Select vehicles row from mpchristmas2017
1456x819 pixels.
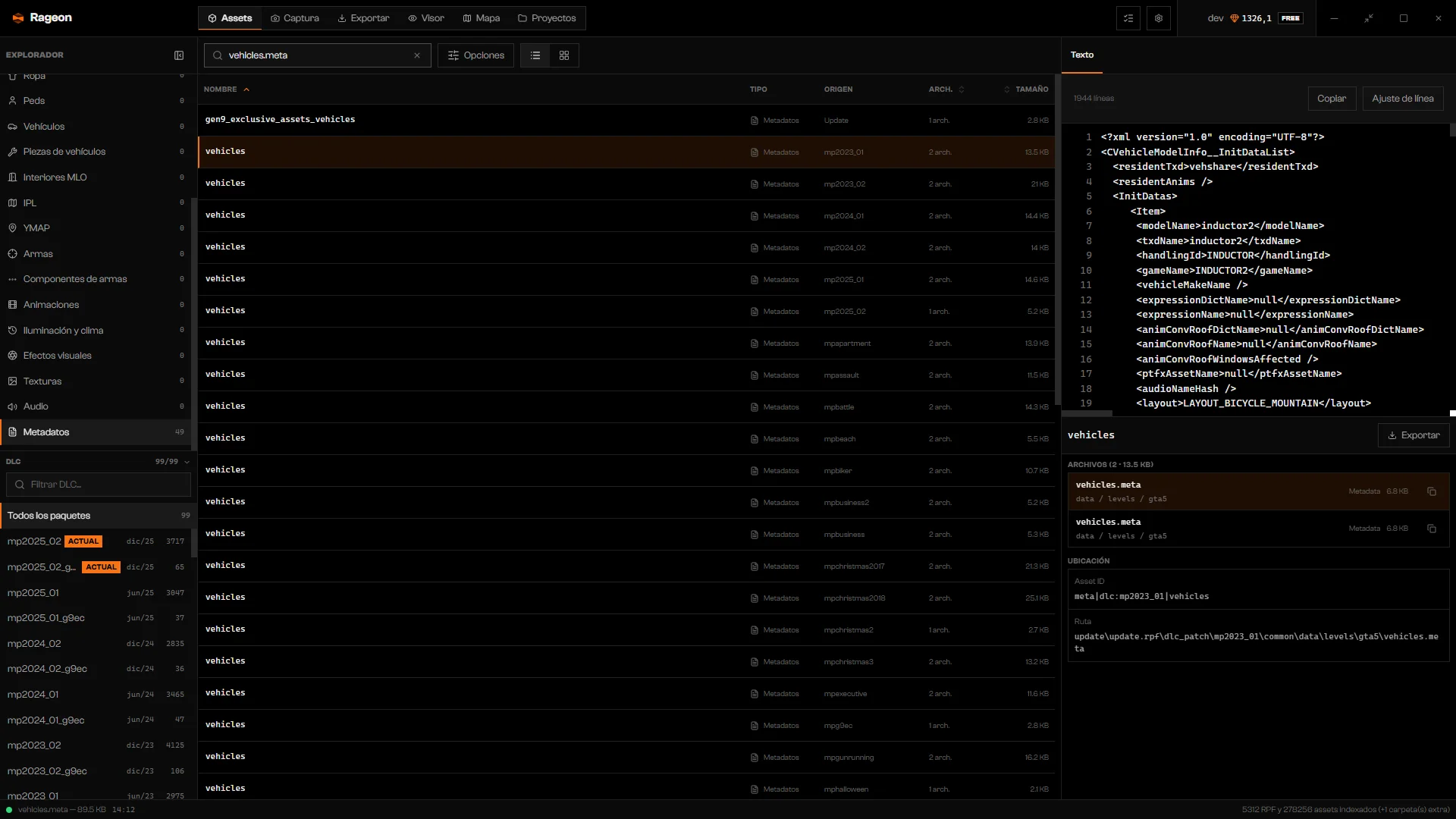pyautogui.click(x=626, y=566)
